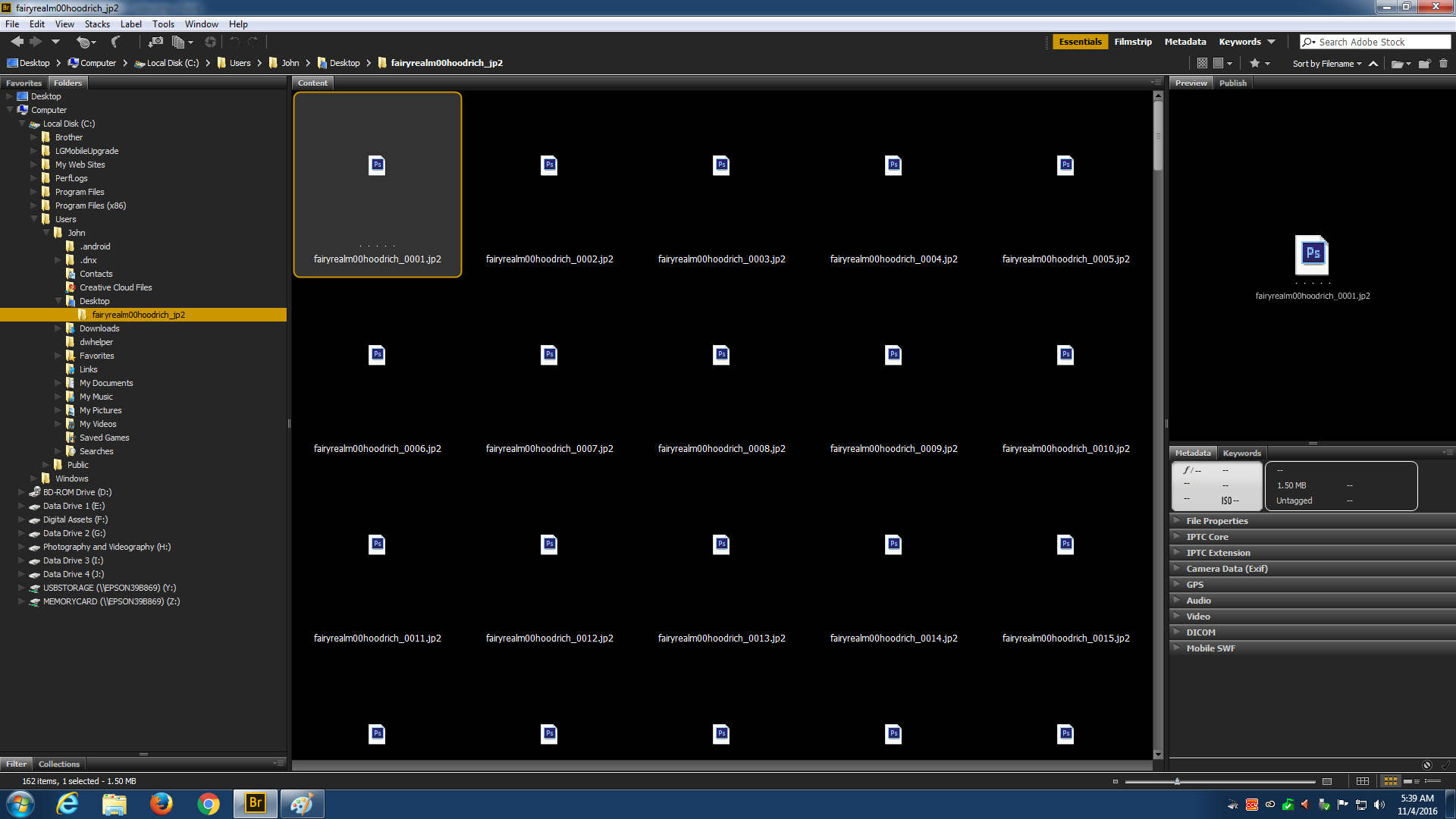1456x819 pixels.
Task: Switch to view content as details
Action: click(x=1410, y=781)
